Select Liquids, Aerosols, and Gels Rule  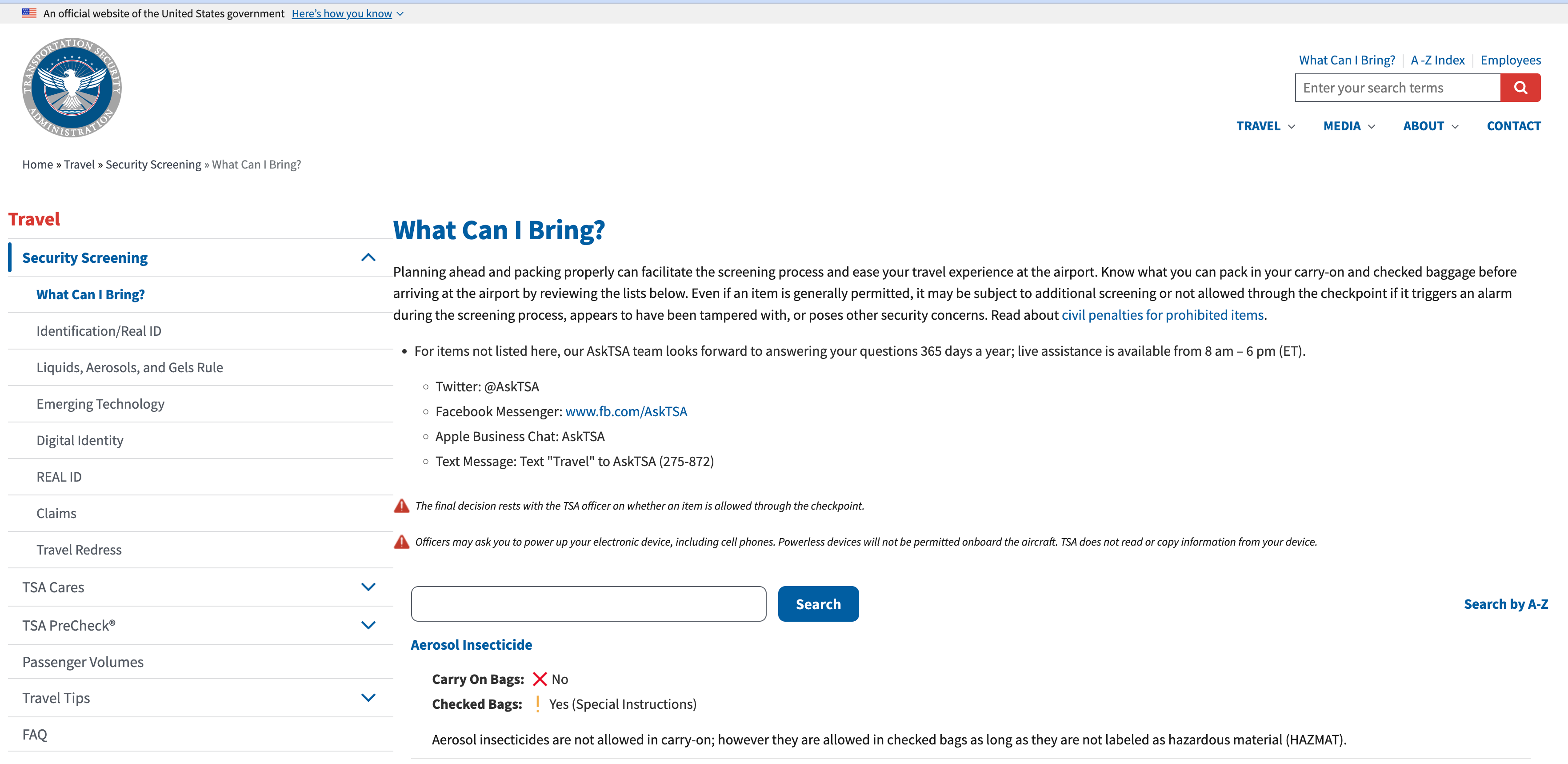(x=130, y=367)
